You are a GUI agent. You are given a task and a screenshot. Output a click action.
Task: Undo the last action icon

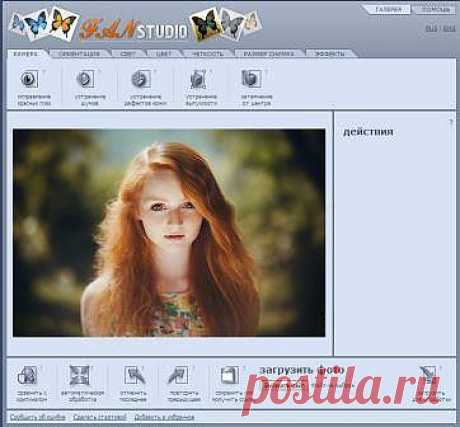coord(135,375)
